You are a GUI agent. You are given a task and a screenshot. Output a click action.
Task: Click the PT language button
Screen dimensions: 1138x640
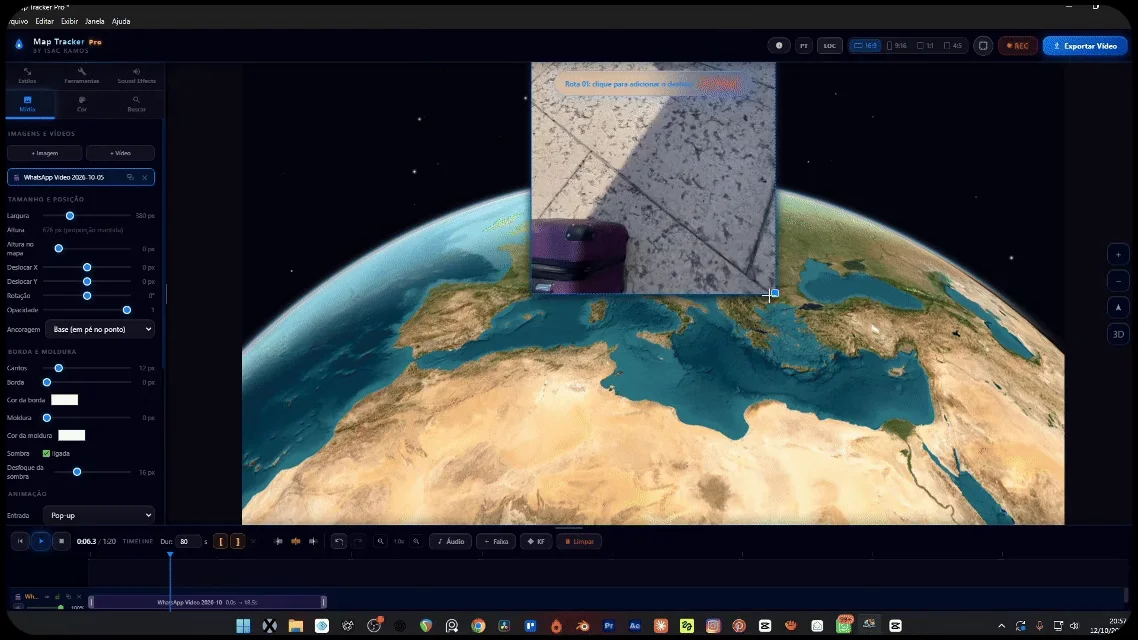point(803,46)
